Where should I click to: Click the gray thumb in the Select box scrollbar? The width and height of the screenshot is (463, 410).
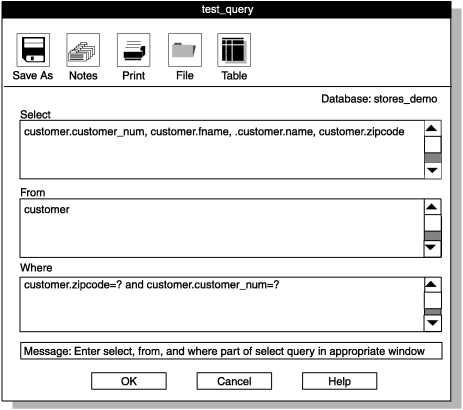click(432, 158)
